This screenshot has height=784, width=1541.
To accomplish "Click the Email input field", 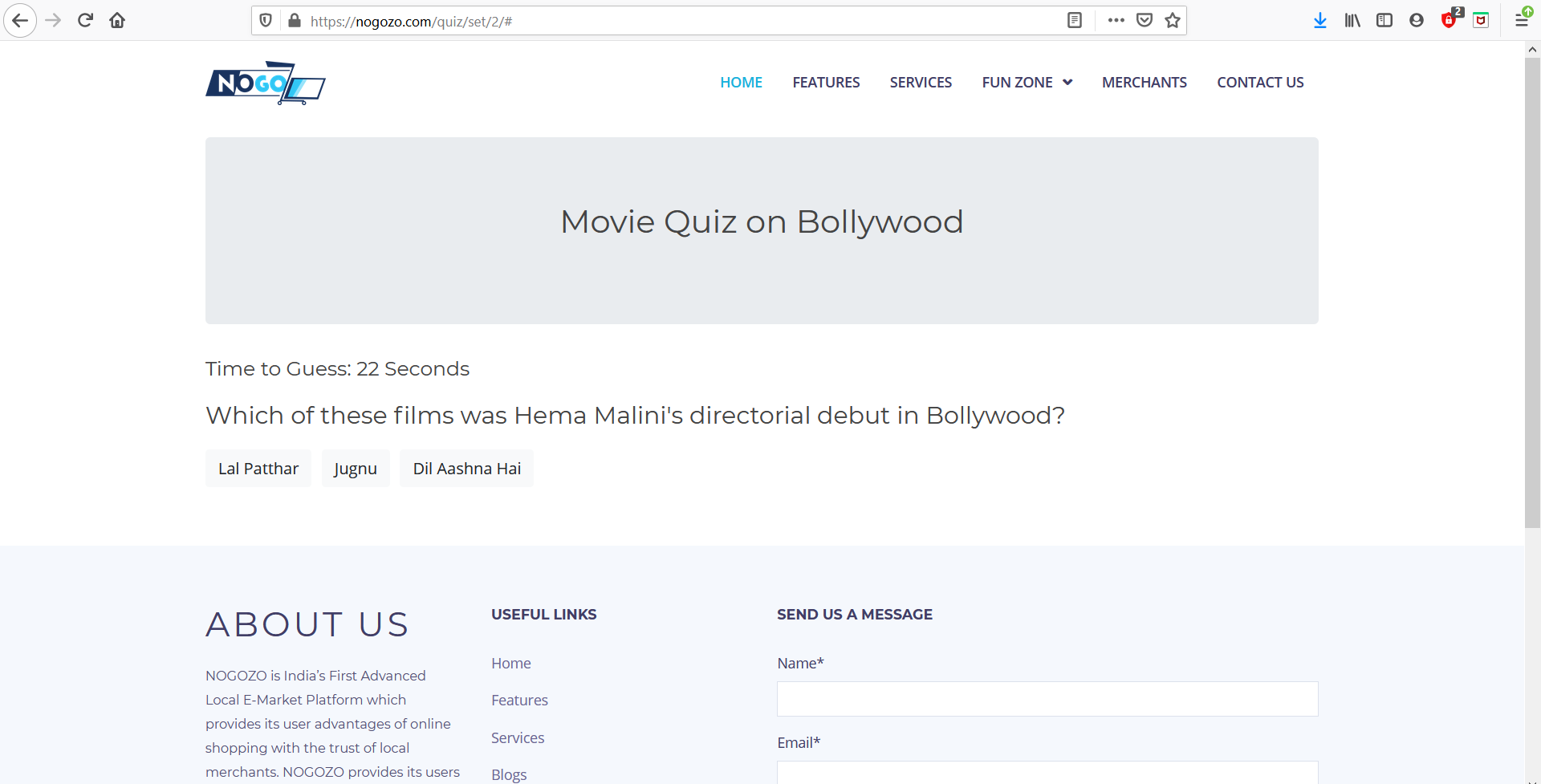I will click(x=1047, y=773).
